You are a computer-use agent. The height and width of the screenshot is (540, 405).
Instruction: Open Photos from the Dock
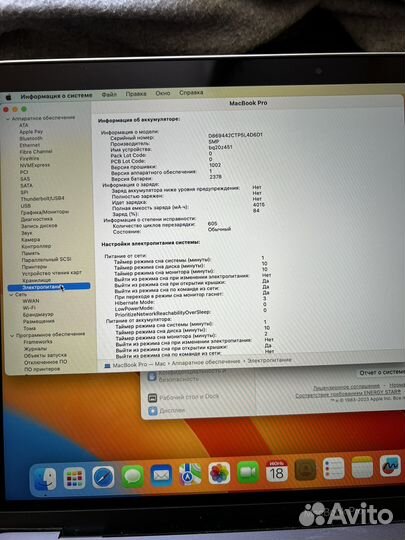219,473
